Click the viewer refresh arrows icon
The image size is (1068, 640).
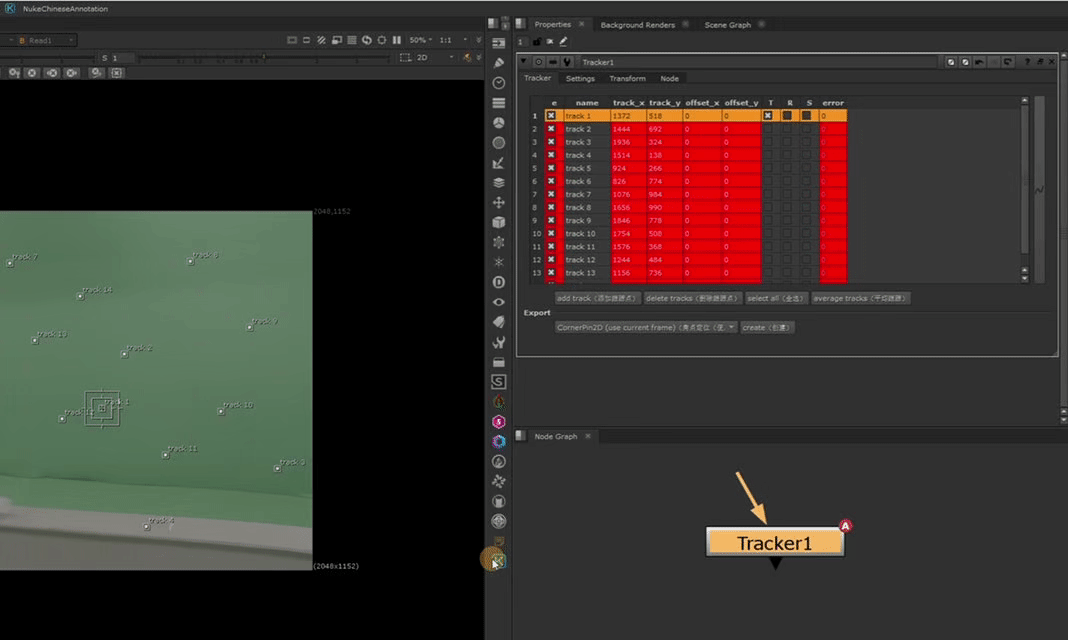(366, 40)
